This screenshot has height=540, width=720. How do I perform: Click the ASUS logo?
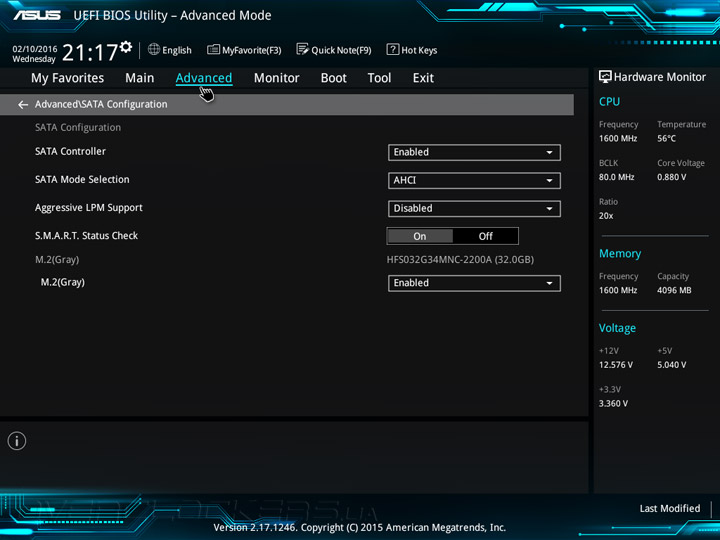[37, 15]
